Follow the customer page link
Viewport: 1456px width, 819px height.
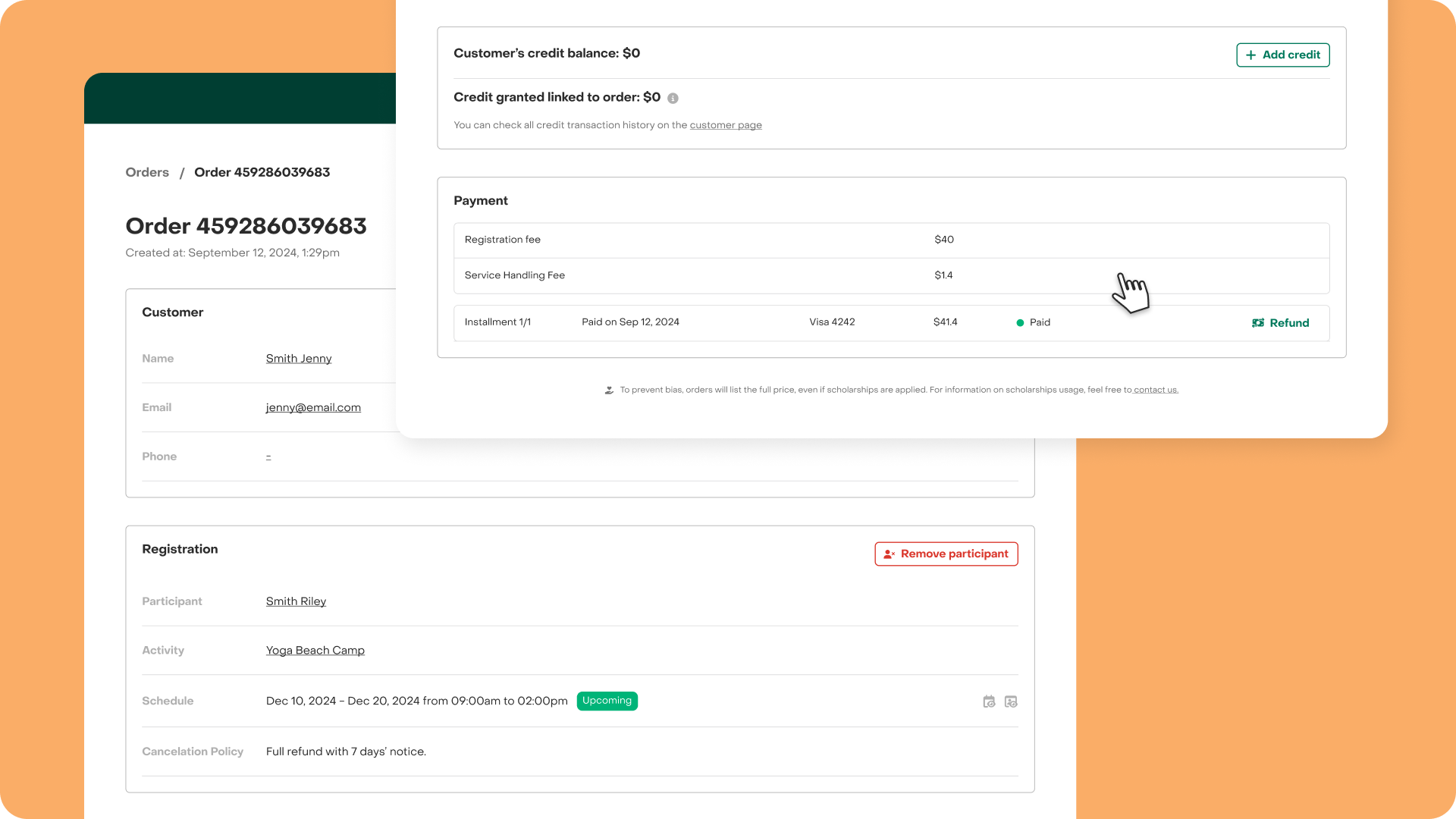pos(726,125)
